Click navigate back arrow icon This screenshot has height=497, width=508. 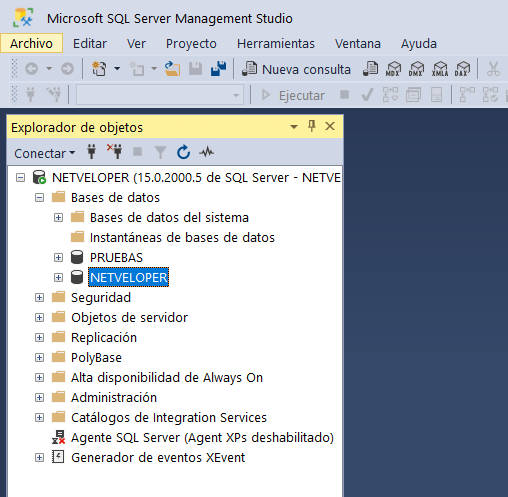[x=32, y=69]
